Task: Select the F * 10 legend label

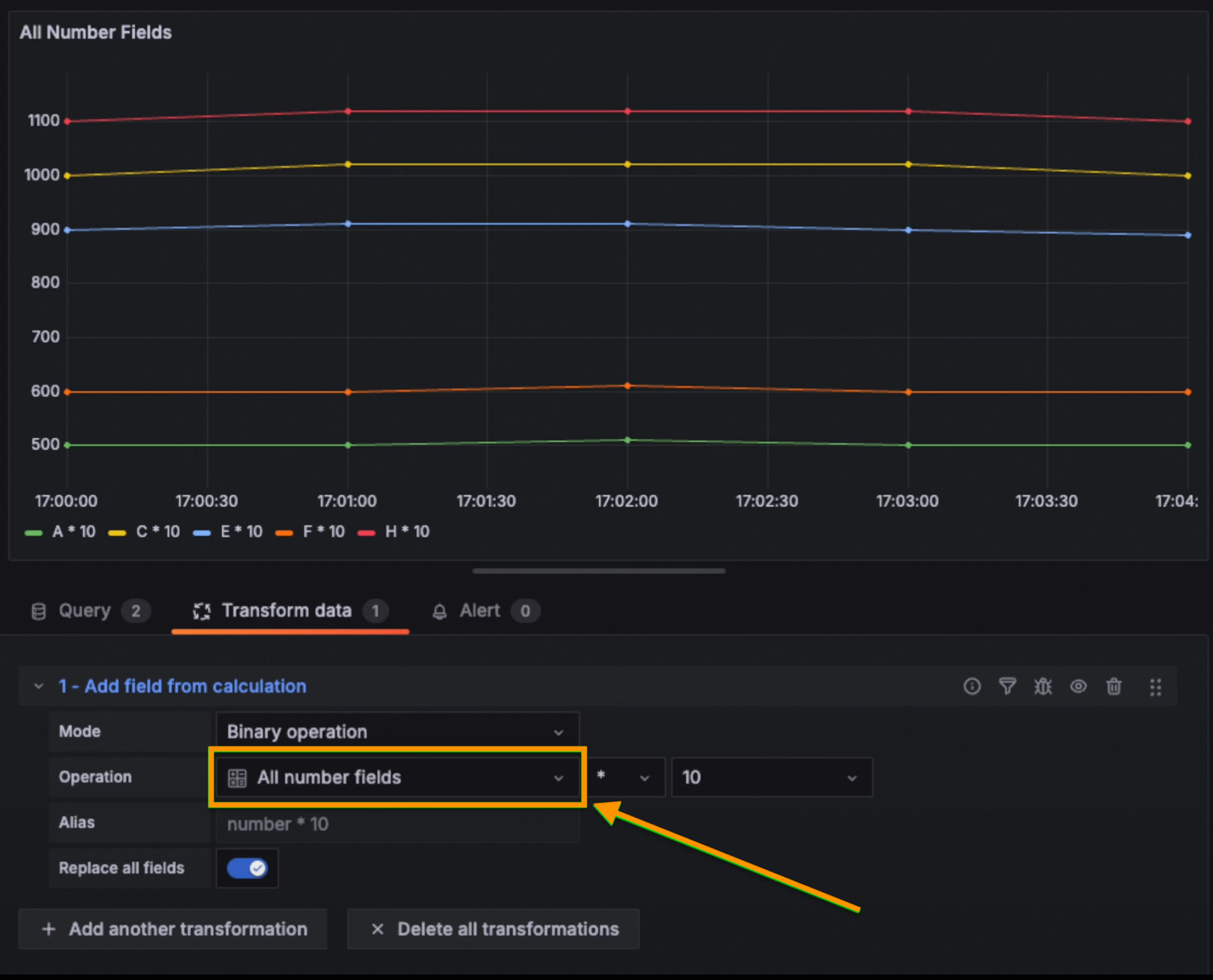Action: tap(324, 532)
